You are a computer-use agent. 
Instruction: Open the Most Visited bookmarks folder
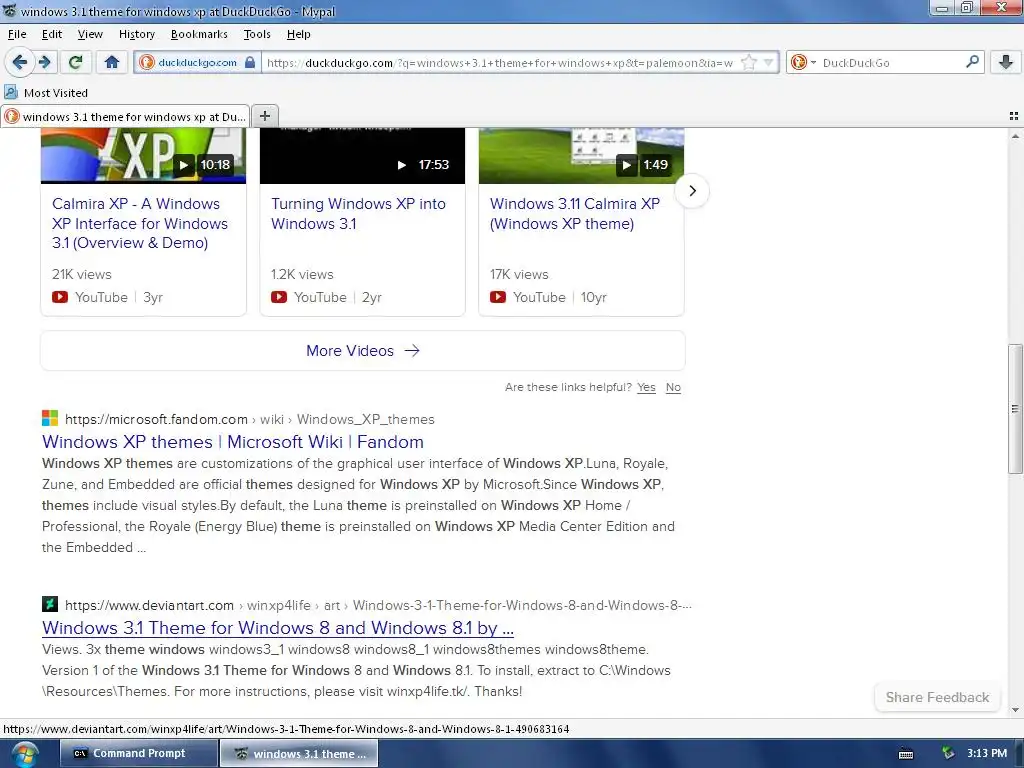pos(46,93)
